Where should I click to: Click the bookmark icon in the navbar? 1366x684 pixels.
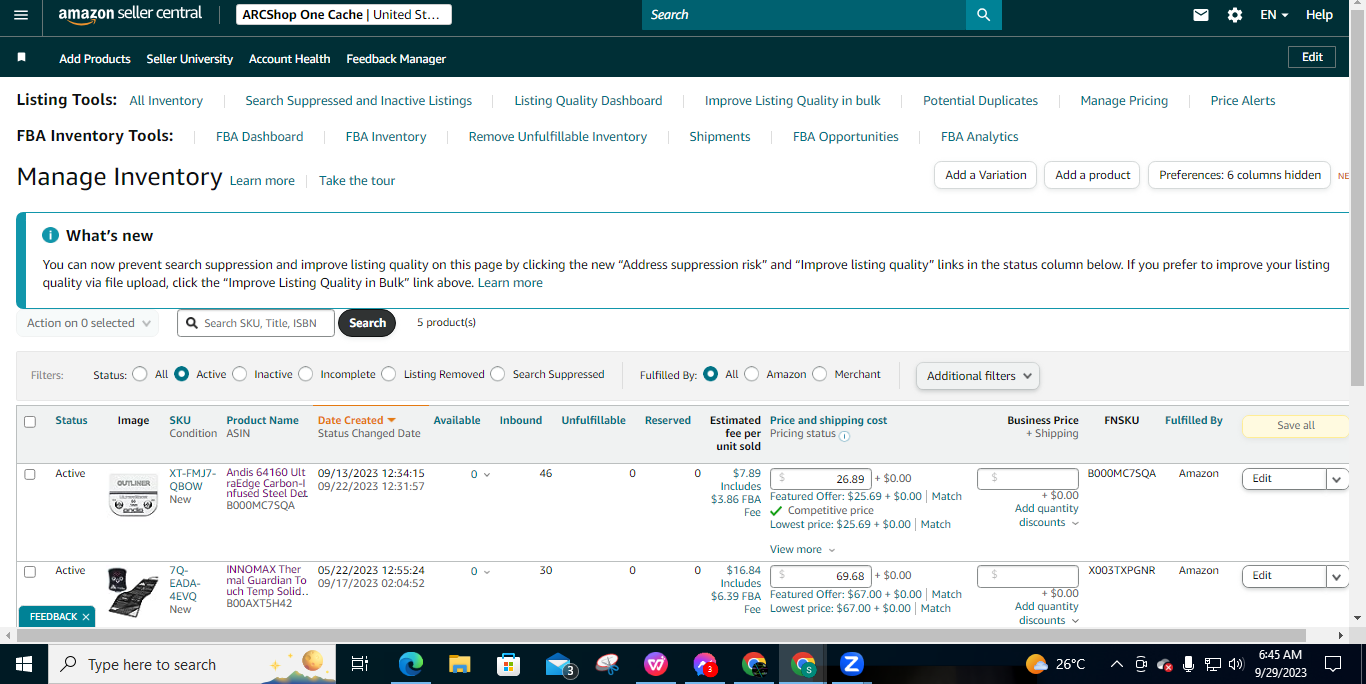21,58
